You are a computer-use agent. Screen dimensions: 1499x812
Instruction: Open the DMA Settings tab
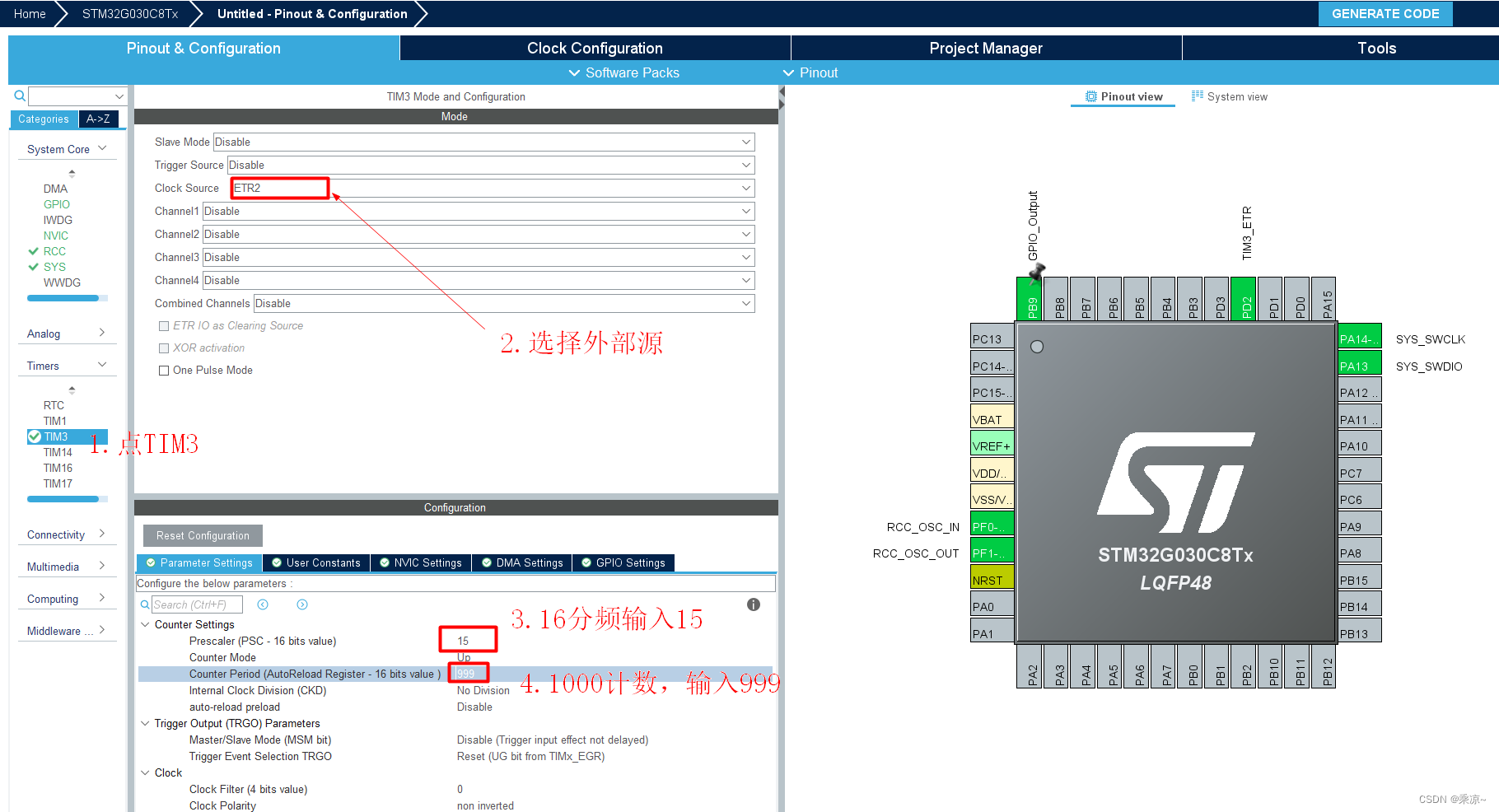522,562
